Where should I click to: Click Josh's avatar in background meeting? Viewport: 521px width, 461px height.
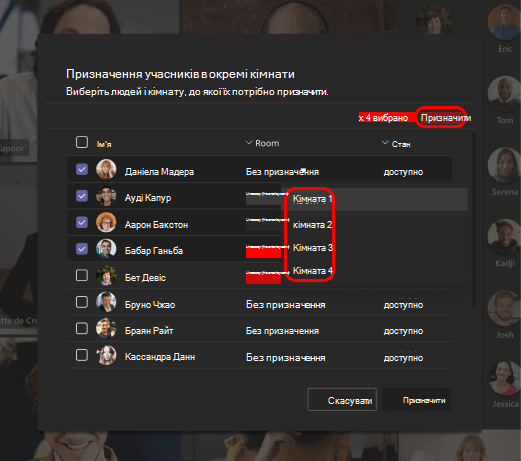coord(504,308)
